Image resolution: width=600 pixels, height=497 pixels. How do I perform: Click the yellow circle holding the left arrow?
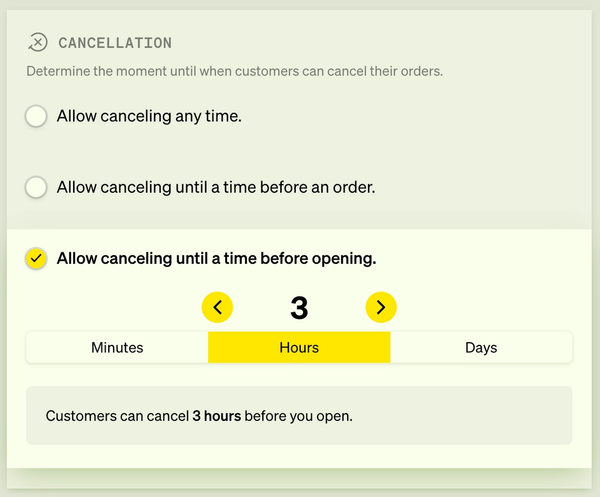coord(217,307)
